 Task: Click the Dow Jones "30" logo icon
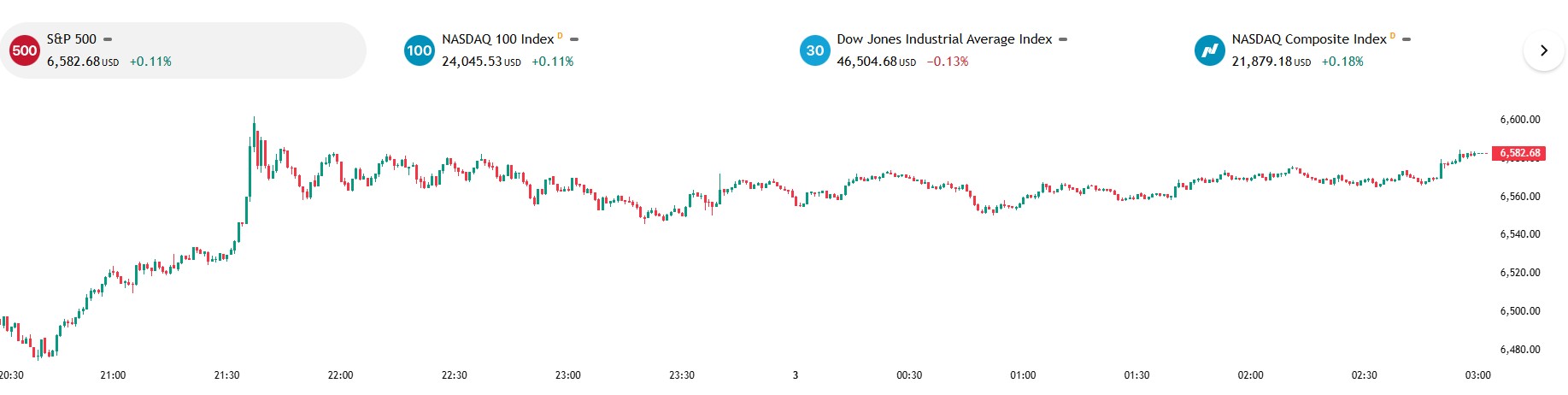tap(814, 50)
